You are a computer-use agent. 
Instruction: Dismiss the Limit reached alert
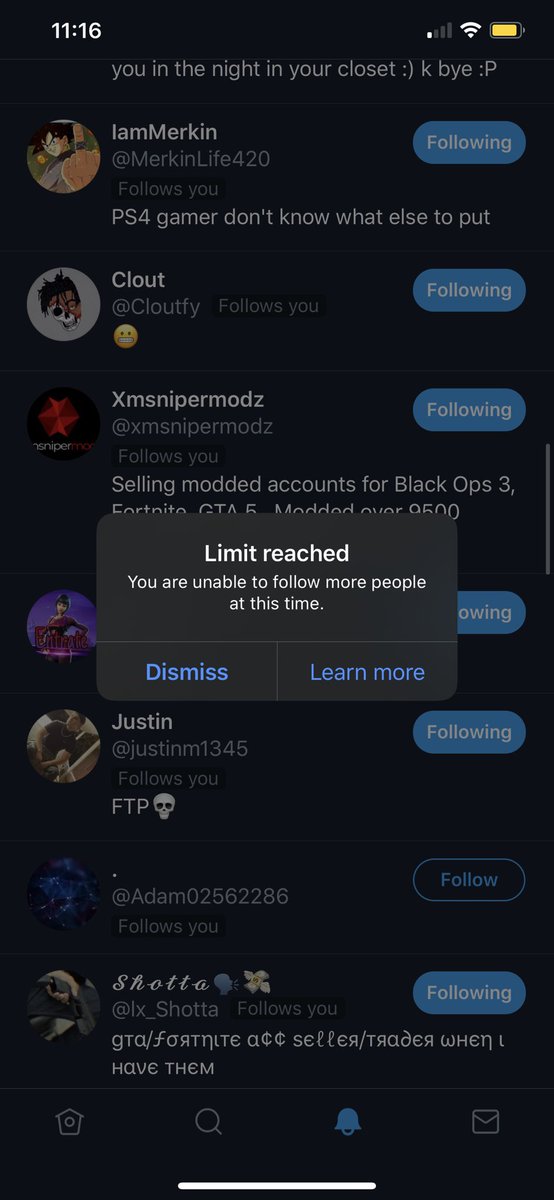(187, 672)
